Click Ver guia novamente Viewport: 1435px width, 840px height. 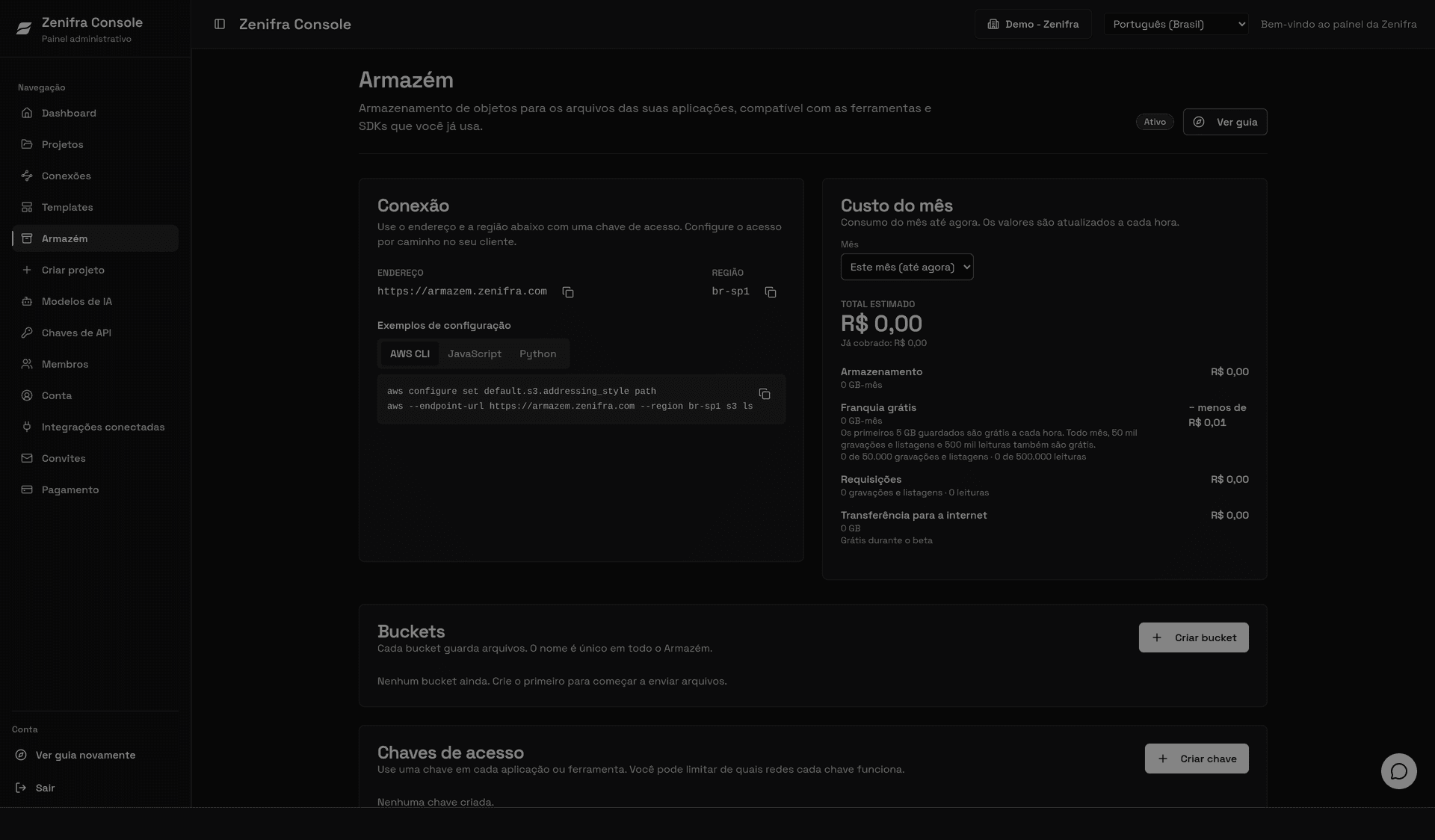click(x=95, y=755)
